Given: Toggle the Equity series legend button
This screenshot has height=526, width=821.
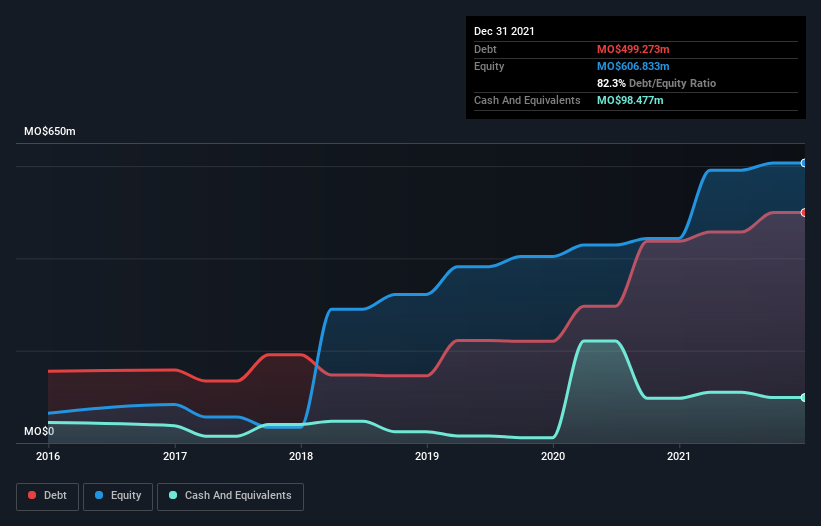Looking at the screenshot, I should (x=118, y=496).
